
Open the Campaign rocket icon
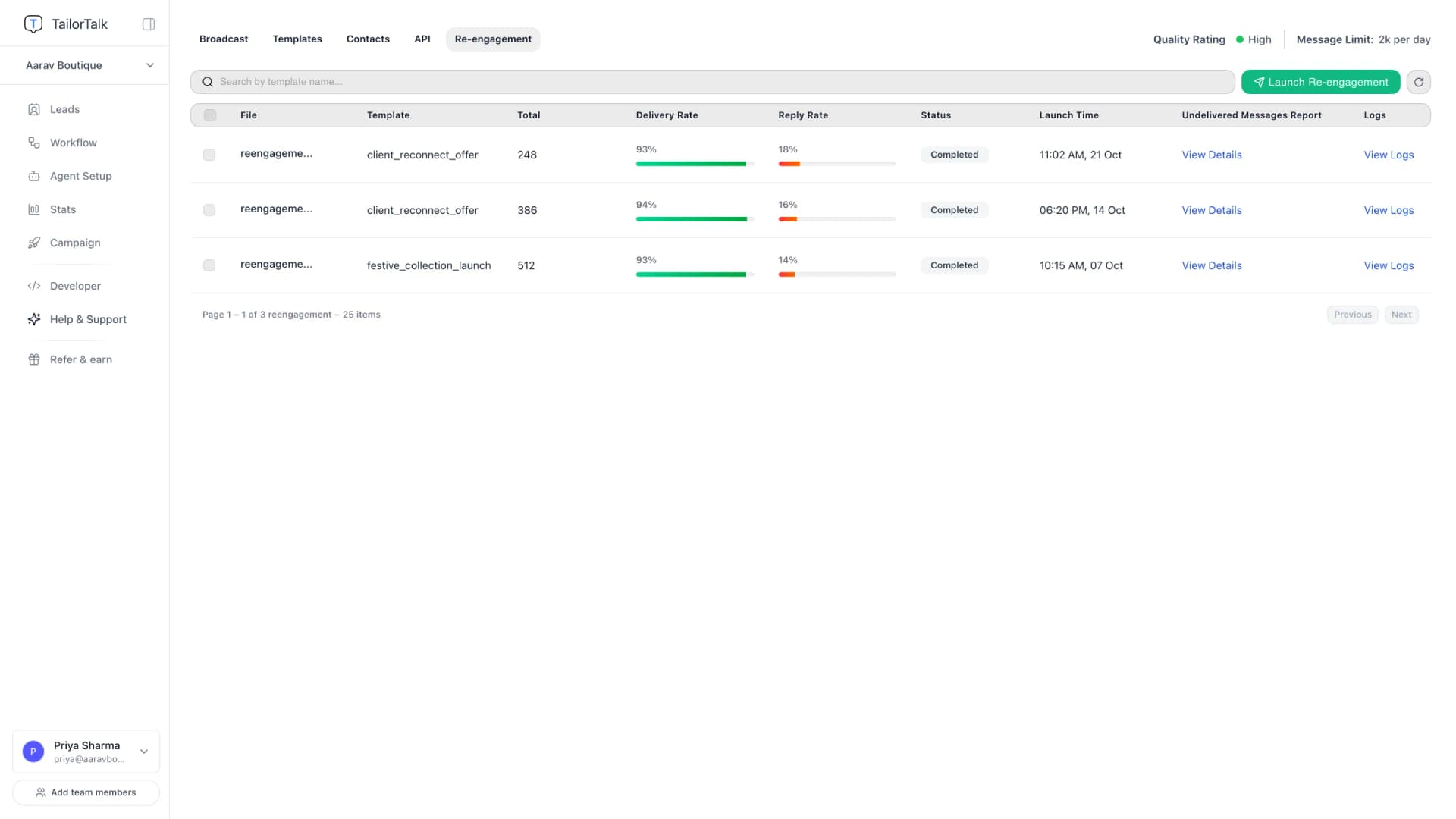(34, 243)
